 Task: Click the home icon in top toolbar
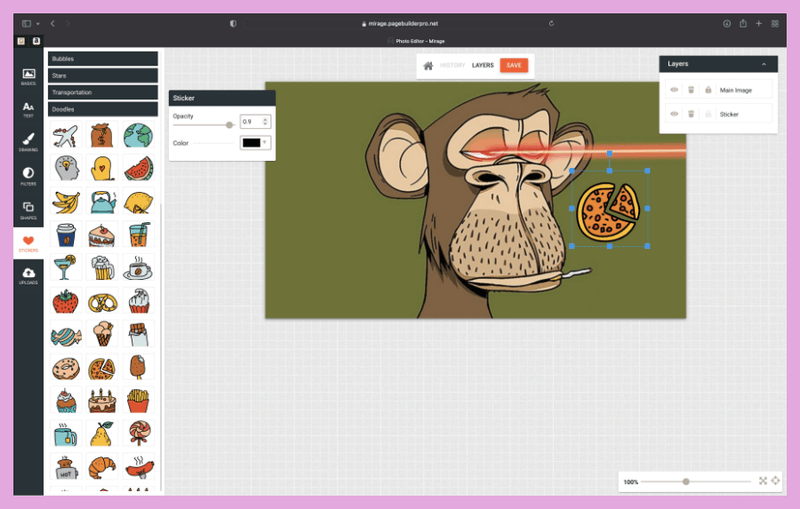(429, 65)
